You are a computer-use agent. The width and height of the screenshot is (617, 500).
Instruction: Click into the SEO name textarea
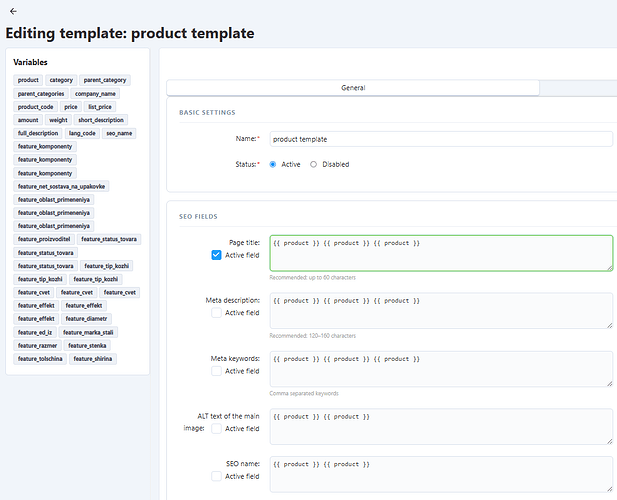point(441,474)
